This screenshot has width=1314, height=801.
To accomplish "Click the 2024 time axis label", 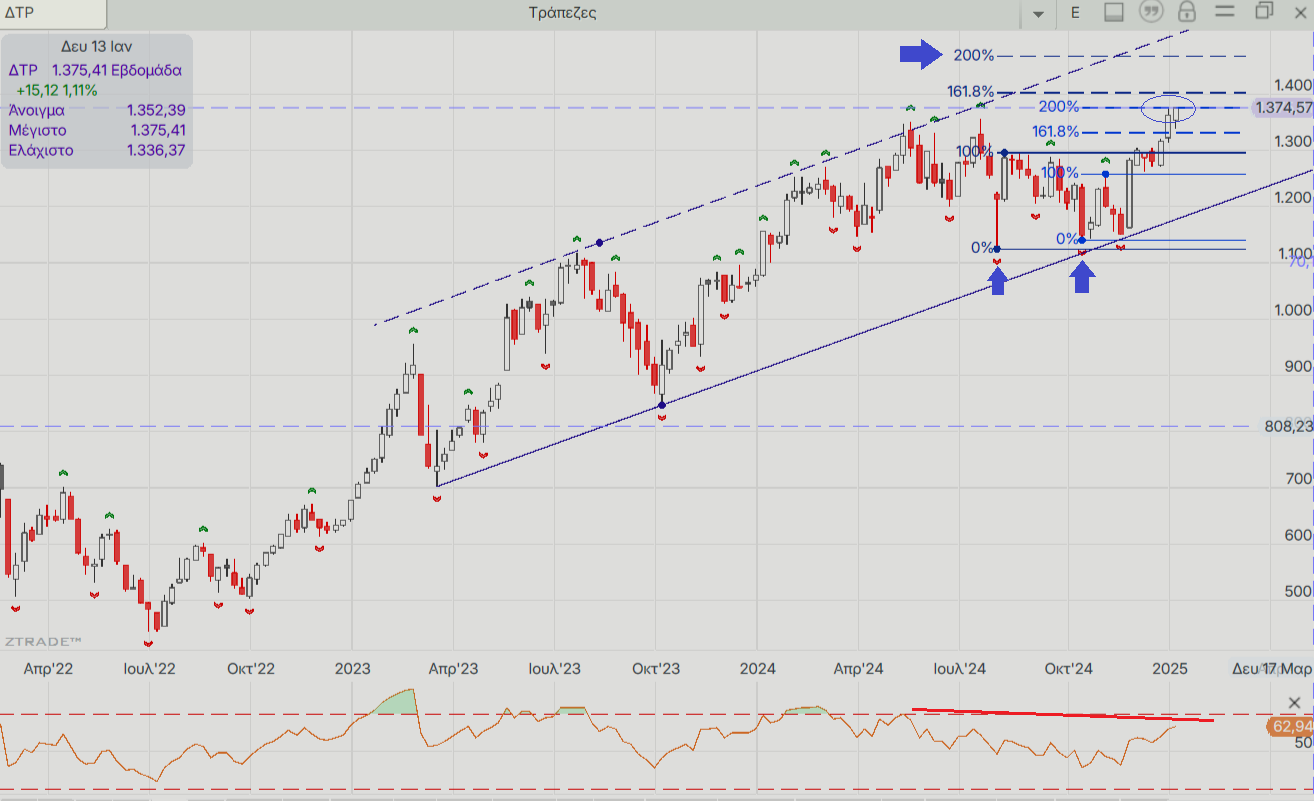I will [758, 668].
